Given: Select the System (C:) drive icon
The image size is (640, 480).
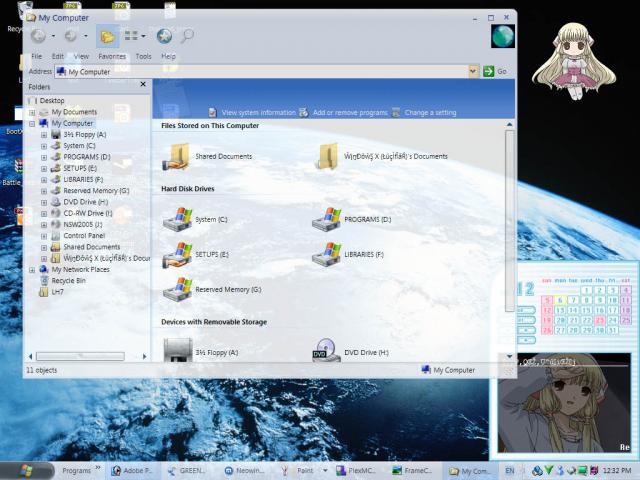Looking at the screenshot, I should [178, 220].
